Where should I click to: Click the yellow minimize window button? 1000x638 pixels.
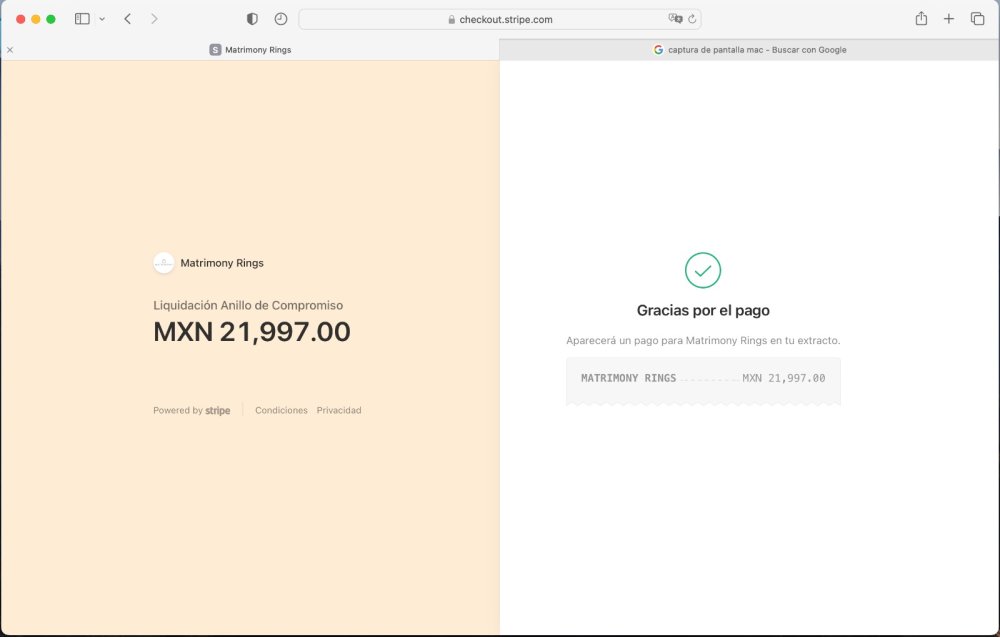(36, 19)
